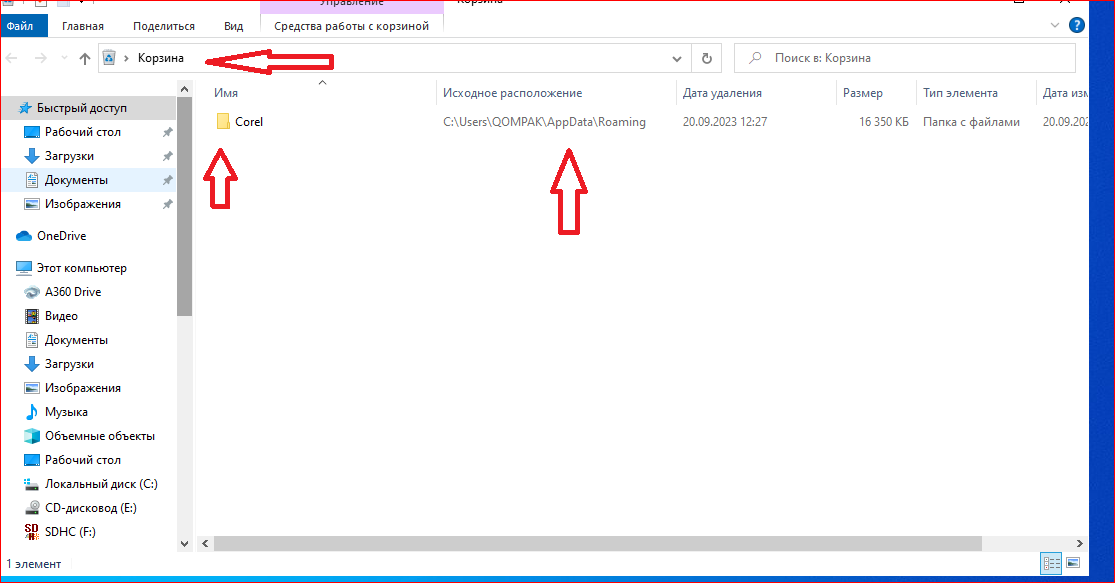Open the address bar history dropdown
This screenshot has width=1115, height=583.
tap(677, 58)
